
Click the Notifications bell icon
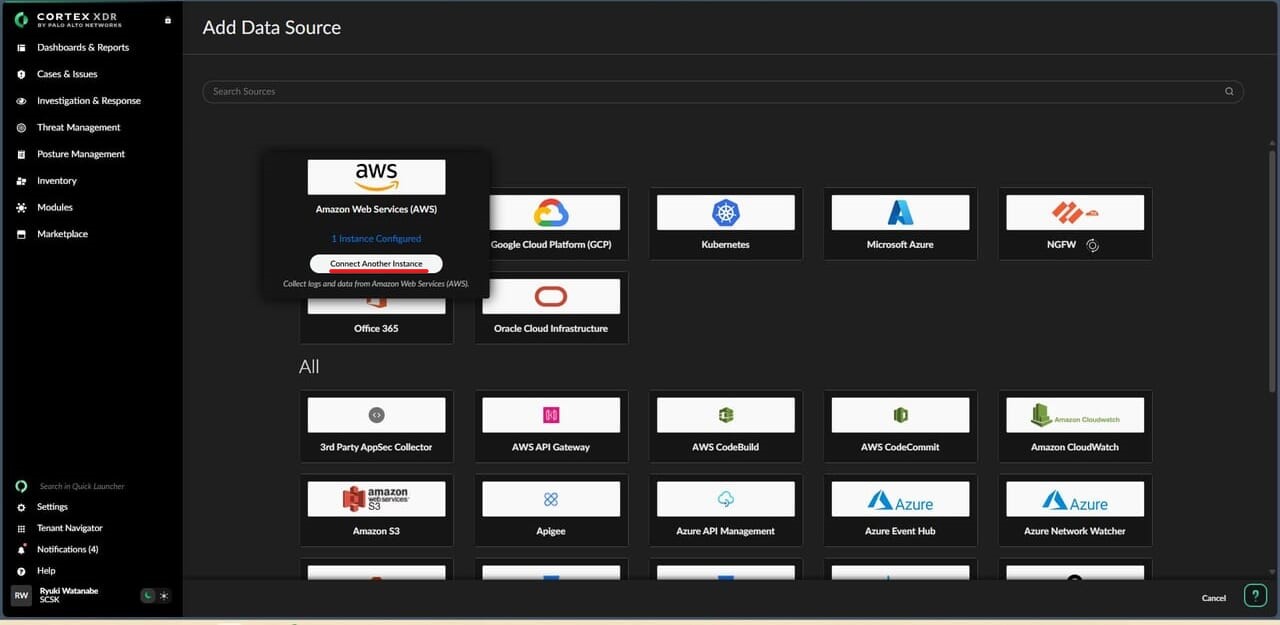pos(22,549)
